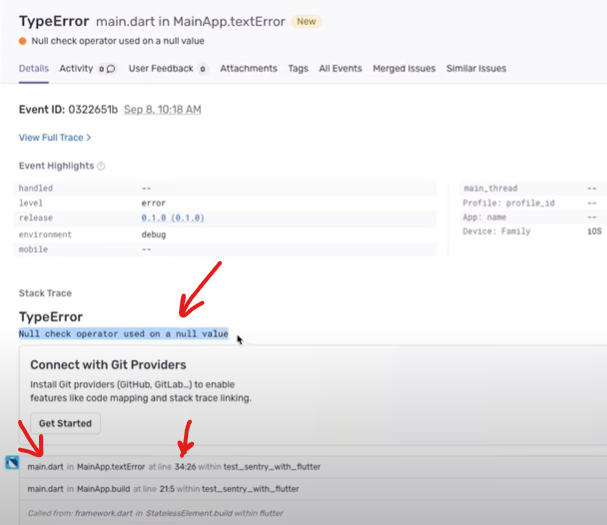Go to the Attachments tab
Viewport: 607px width, 525px height.
(249, 69)
